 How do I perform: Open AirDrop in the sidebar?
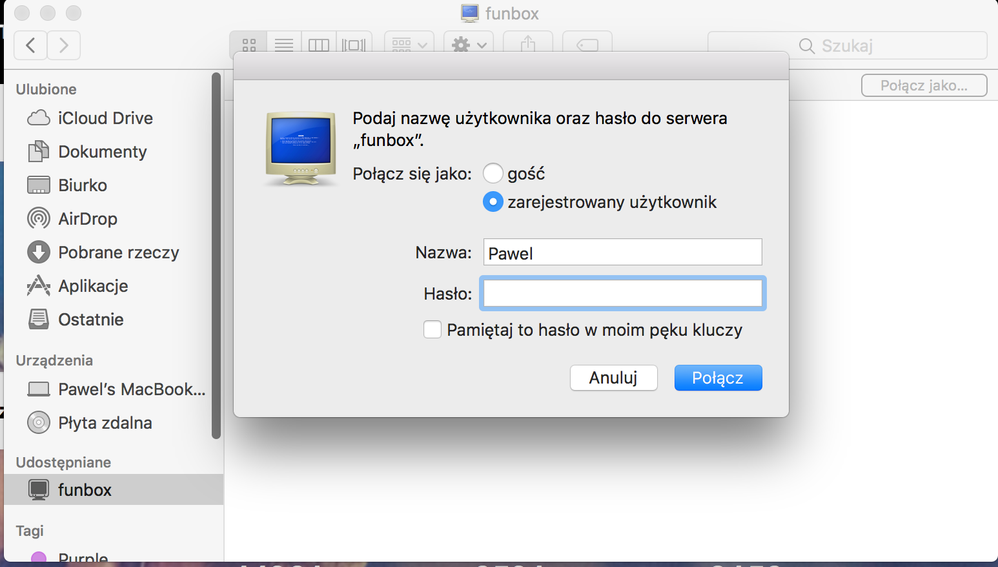[87, 219]
